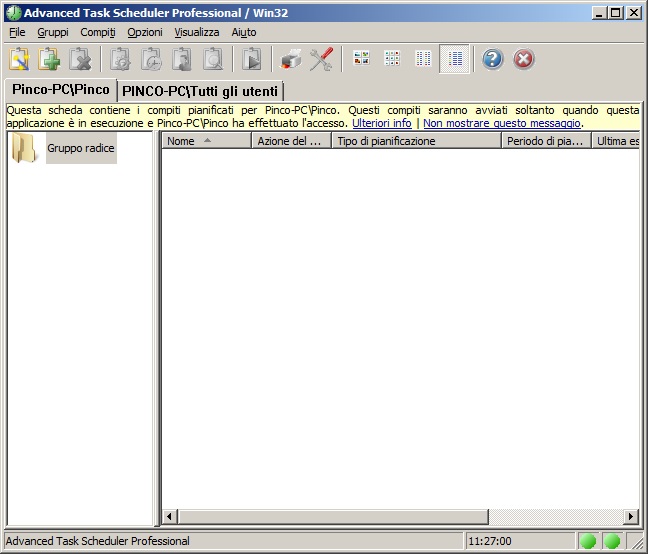Open the Opzioni menu

coord(145,32)
